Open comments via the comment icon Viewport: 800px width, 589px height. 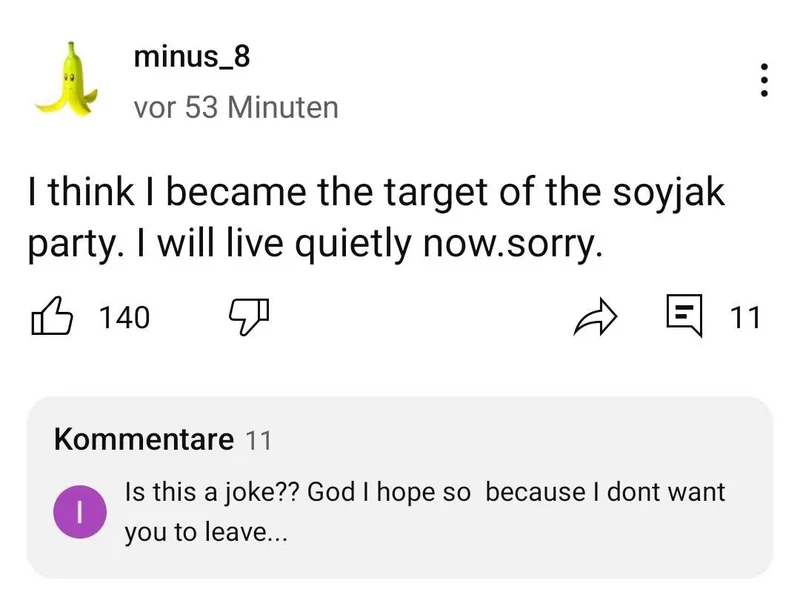[x=684, y=317]
